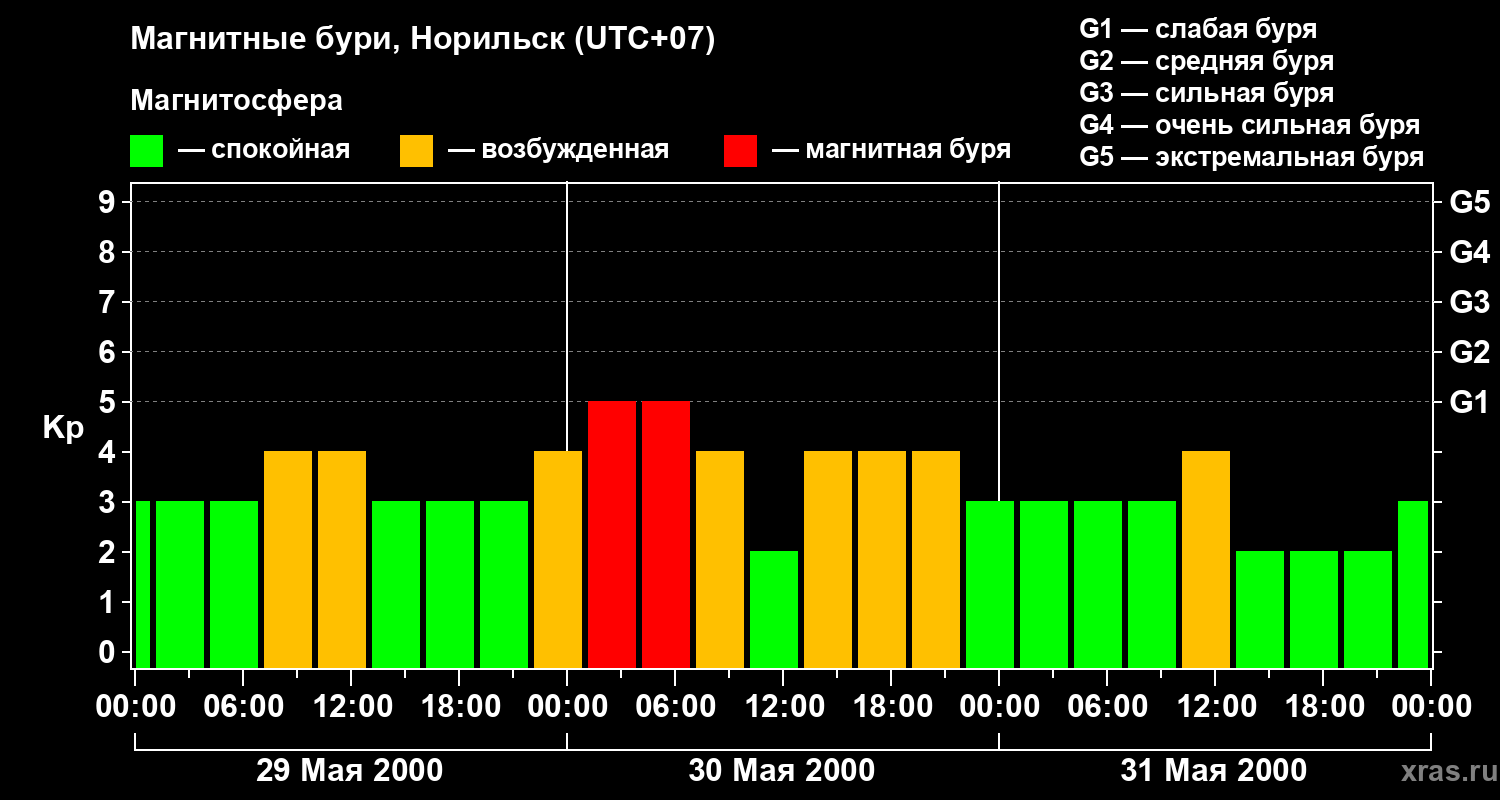Click the 'G4 — очень сильная буря' legend line

point(1250,125)
